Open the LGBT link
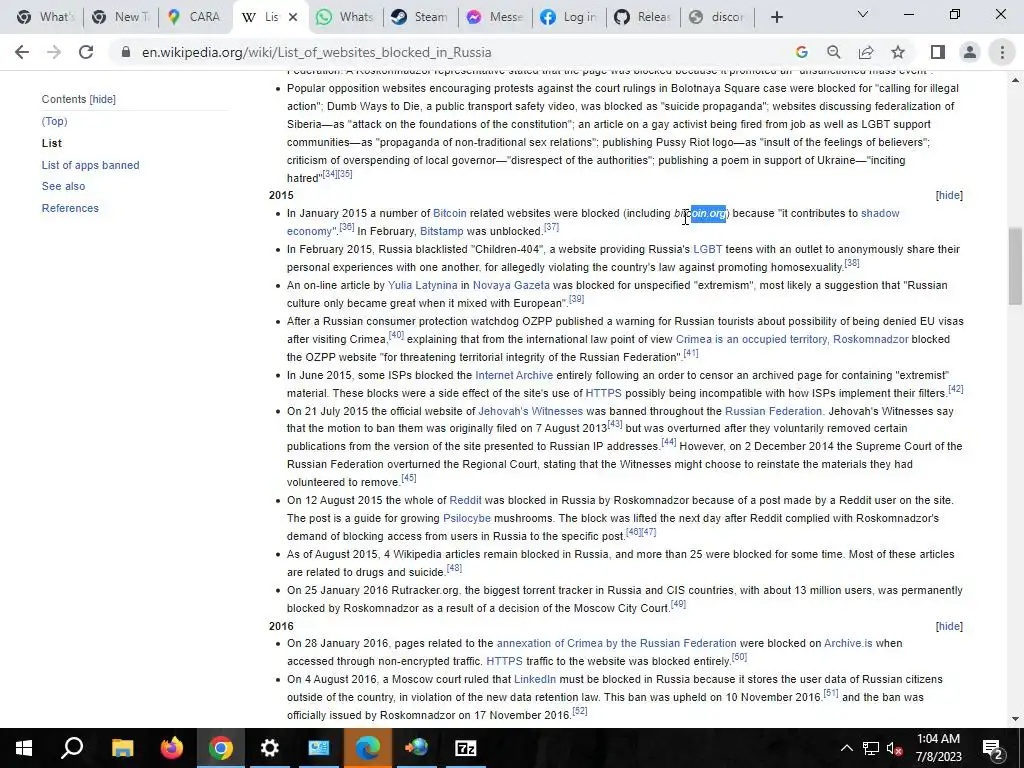1024x768 pixels. point(707,249)
